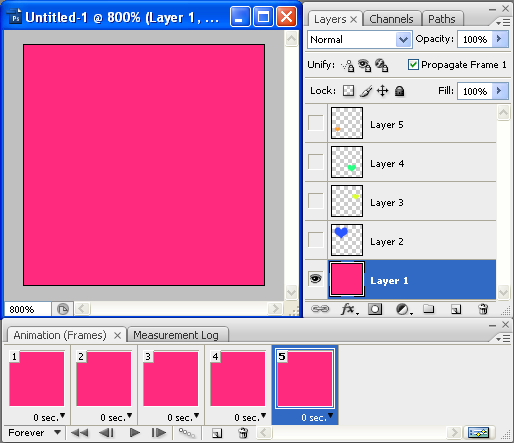The width and height of the screenshot is (514, 443).
Task: Click the Lock all padlock icon
Action: [x=399, y=91]
